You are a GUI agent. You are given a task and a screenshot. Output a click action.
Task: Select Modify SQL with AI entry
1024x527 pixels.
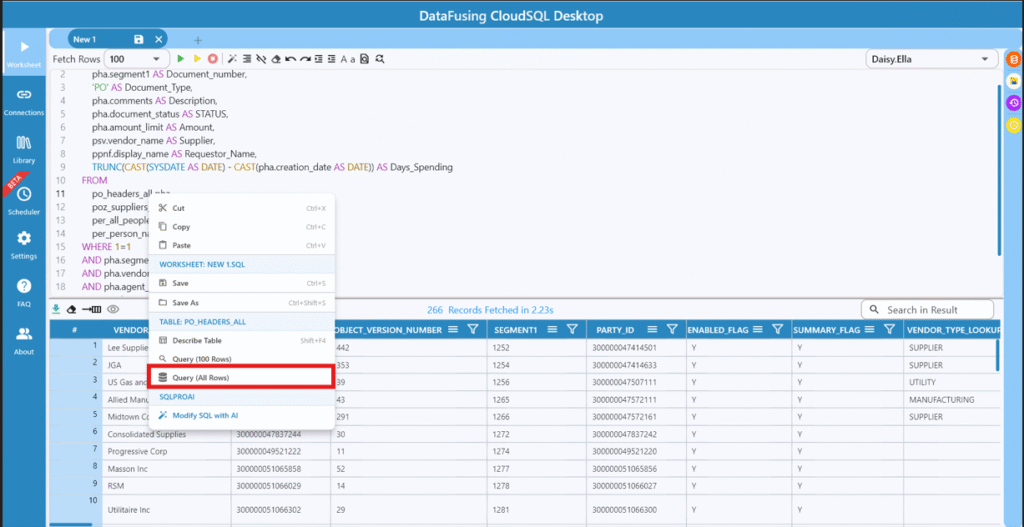[x=242, y=415]
